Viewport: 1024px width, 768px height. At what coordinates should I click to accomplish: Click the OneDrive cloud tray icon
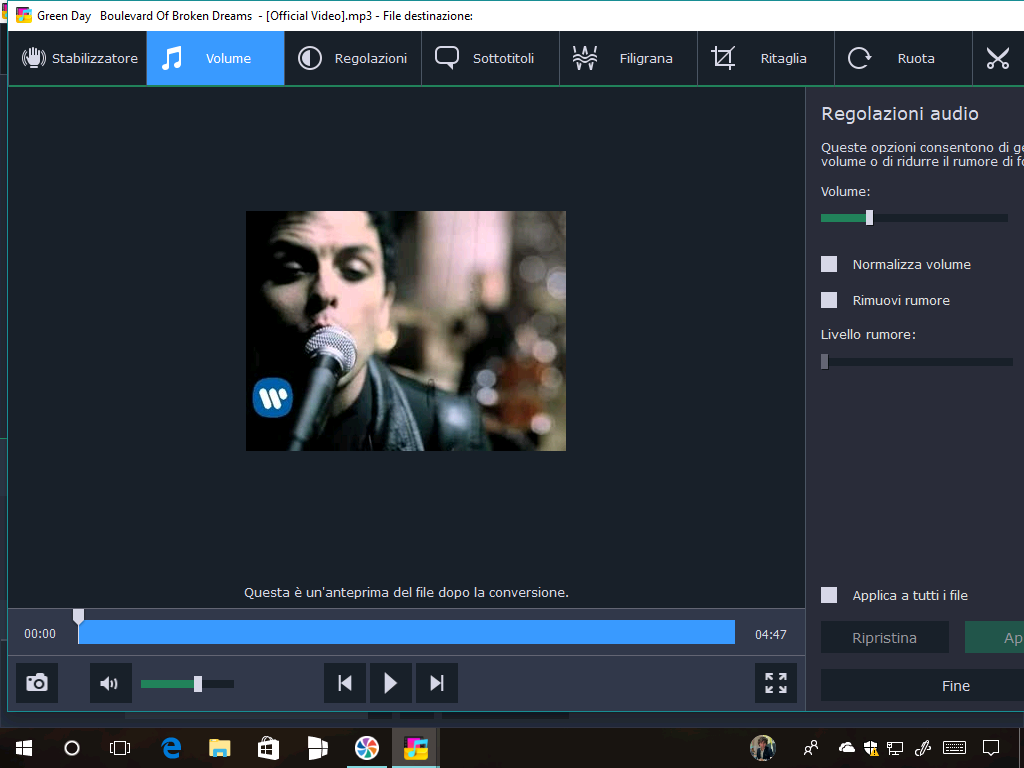(846, 748)
